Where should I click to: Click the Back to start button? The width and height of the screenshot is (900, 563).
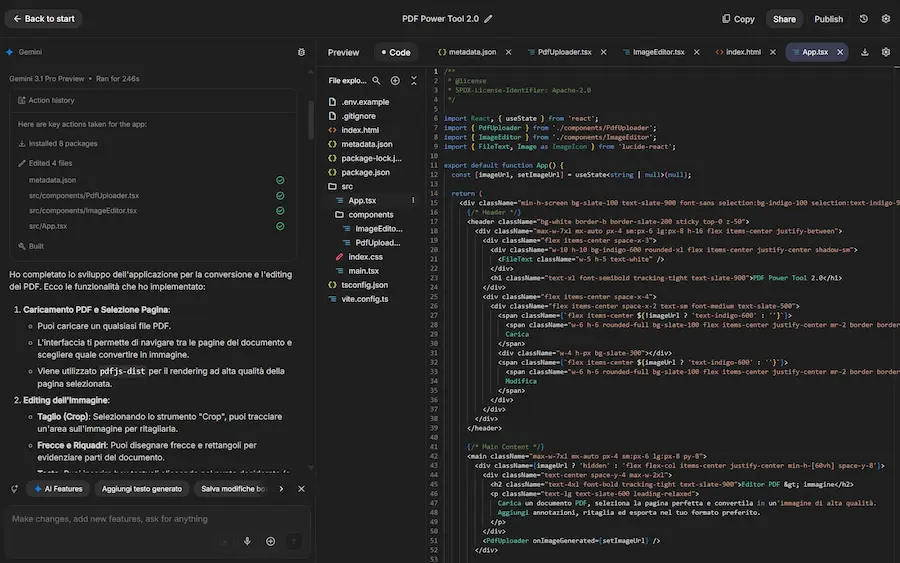(42, 19)
